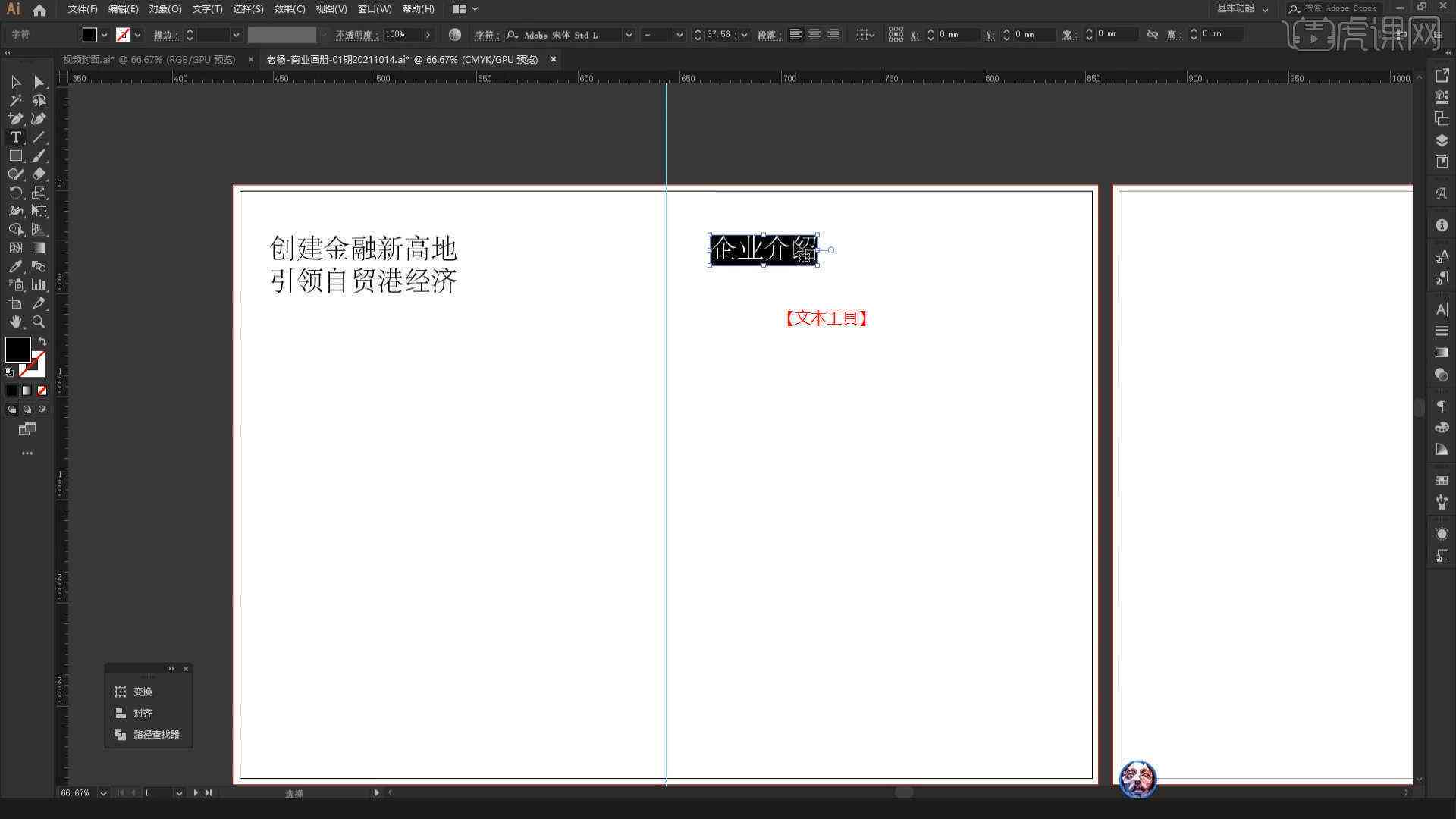Select the Pen tool

click(15, 119)
